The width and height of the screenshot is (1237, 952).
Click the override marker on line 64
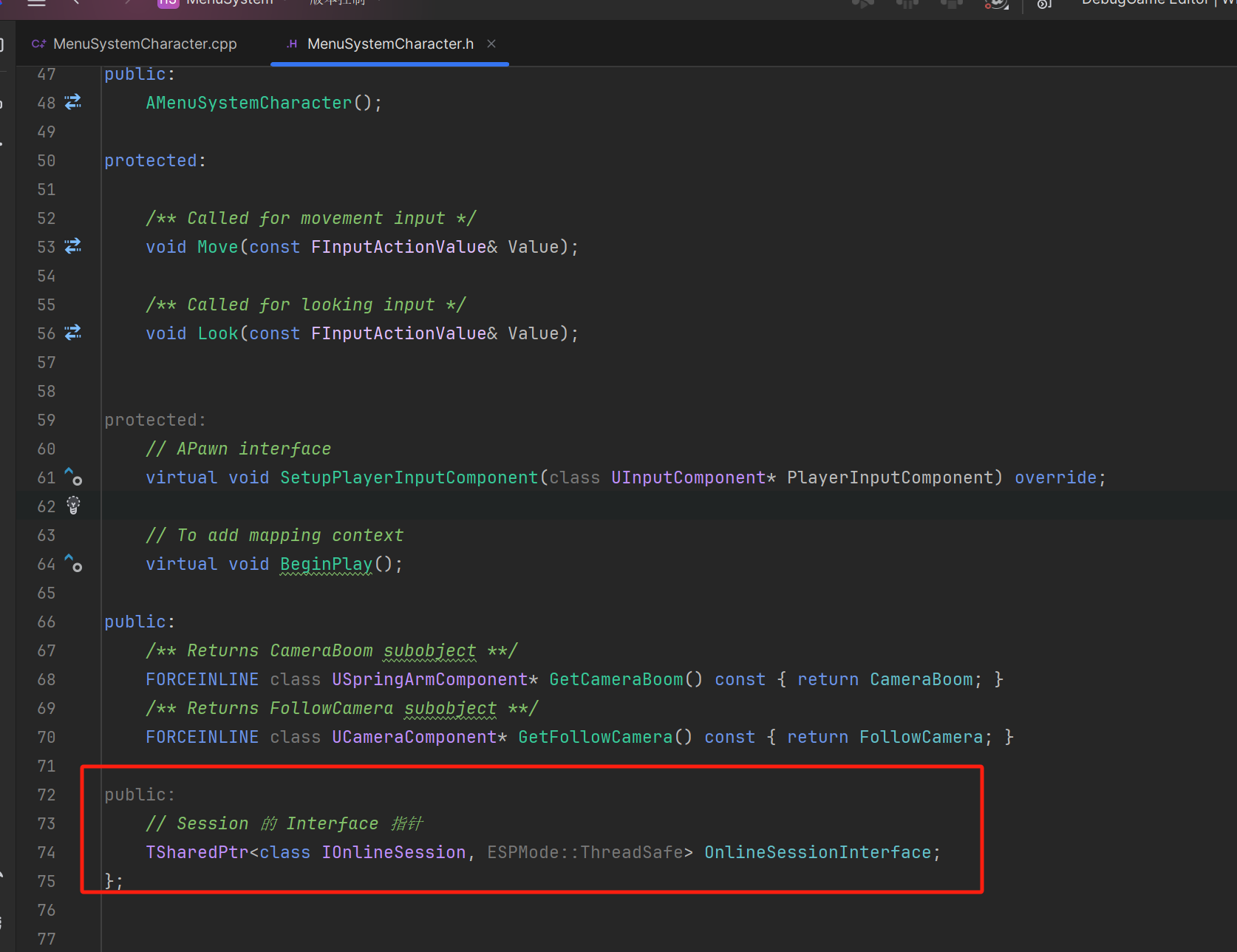73,563
